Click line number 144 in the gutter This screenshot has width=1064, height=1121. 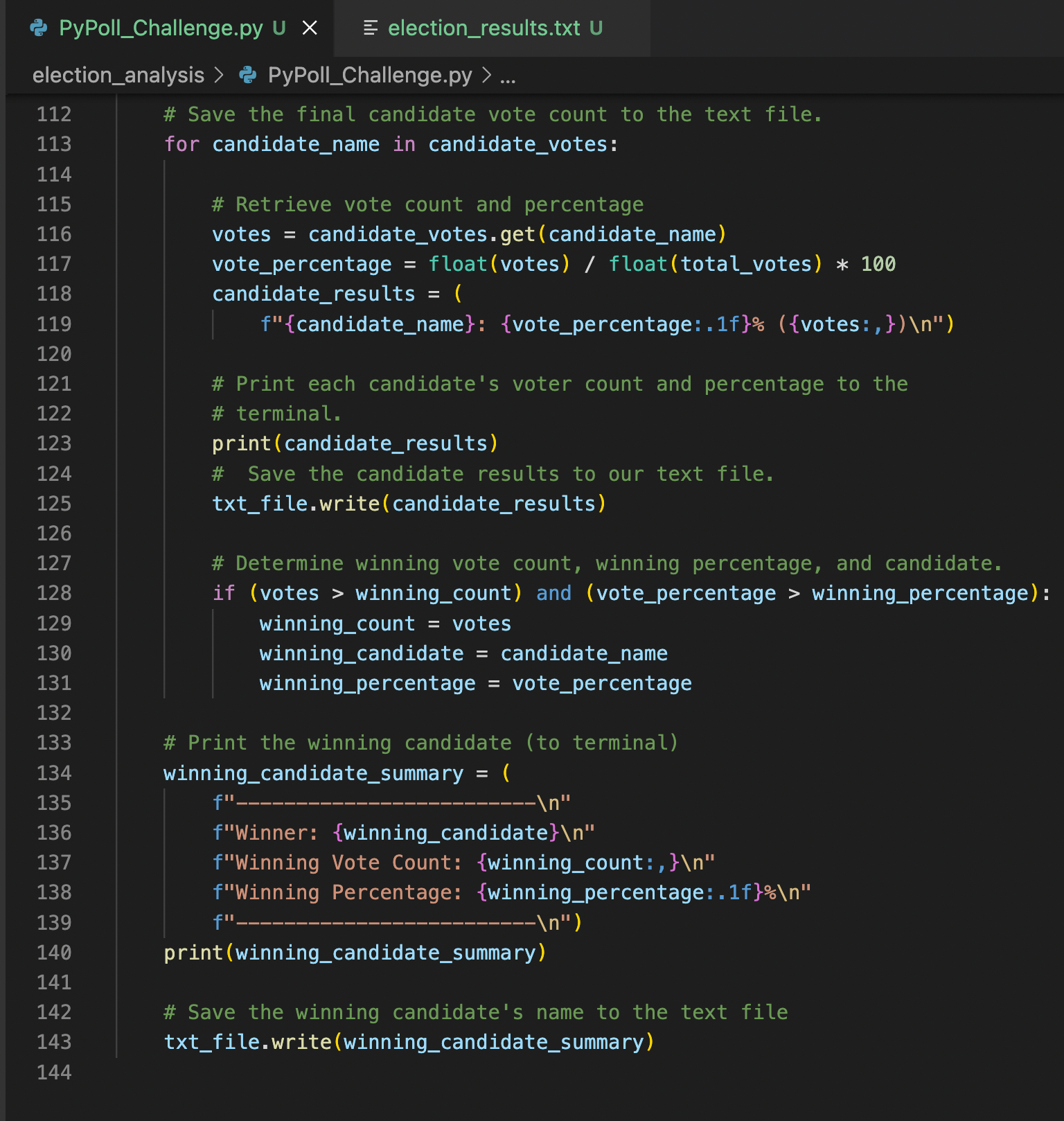point(54,1072)
